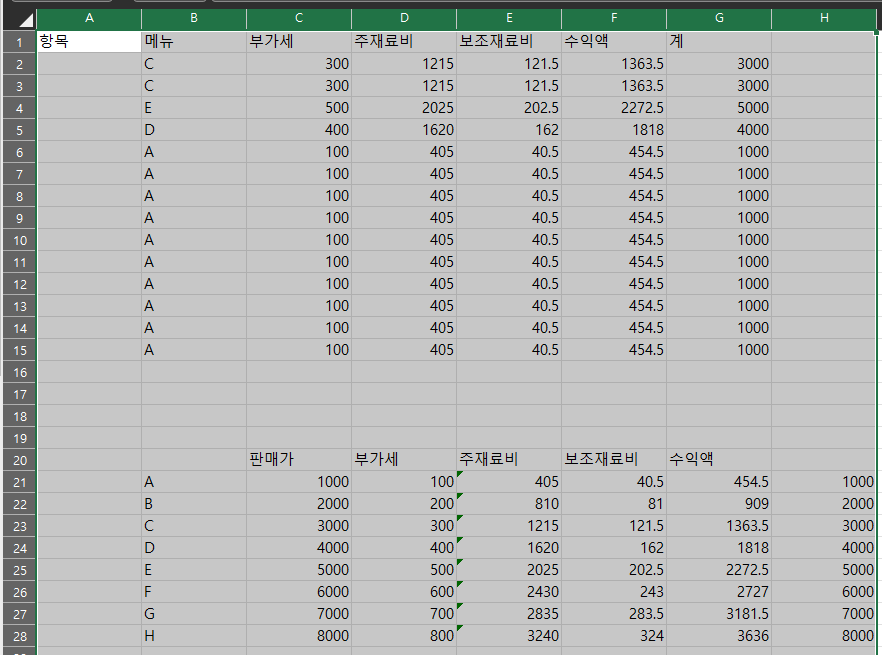Select column E header
Image resolution: width=882 pixels, height=655 pixels.
pyautogui.click(x=509, y=19)
